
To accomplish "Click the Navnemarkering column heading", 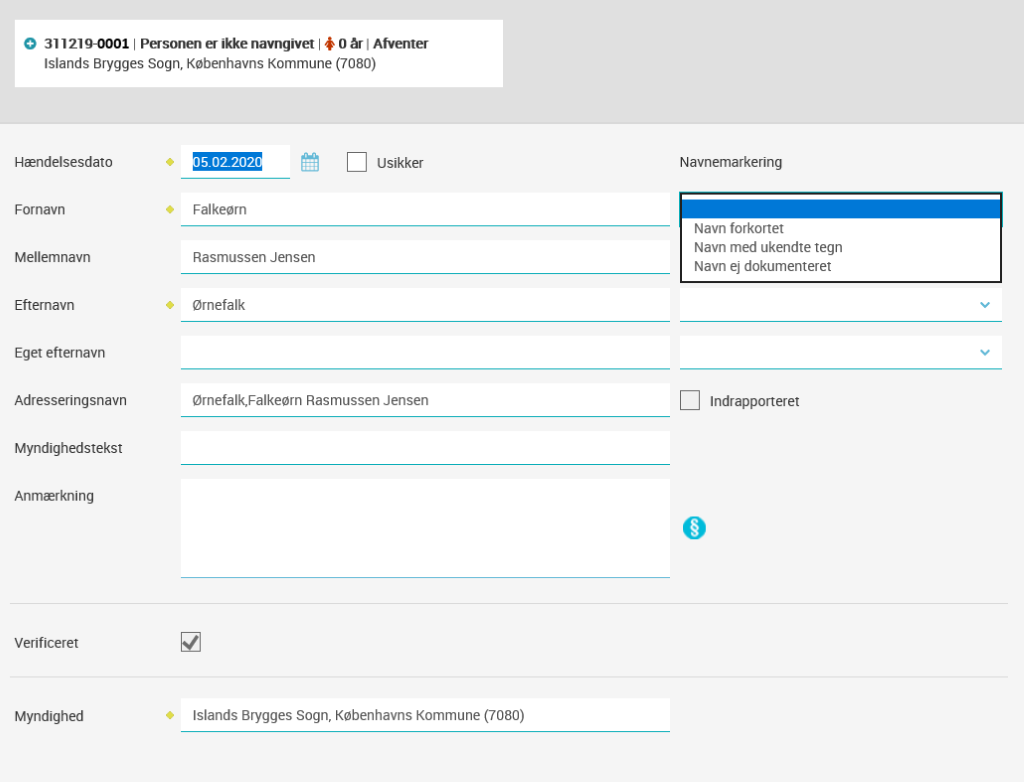I will pyautogui.click(x=731, y=162).
